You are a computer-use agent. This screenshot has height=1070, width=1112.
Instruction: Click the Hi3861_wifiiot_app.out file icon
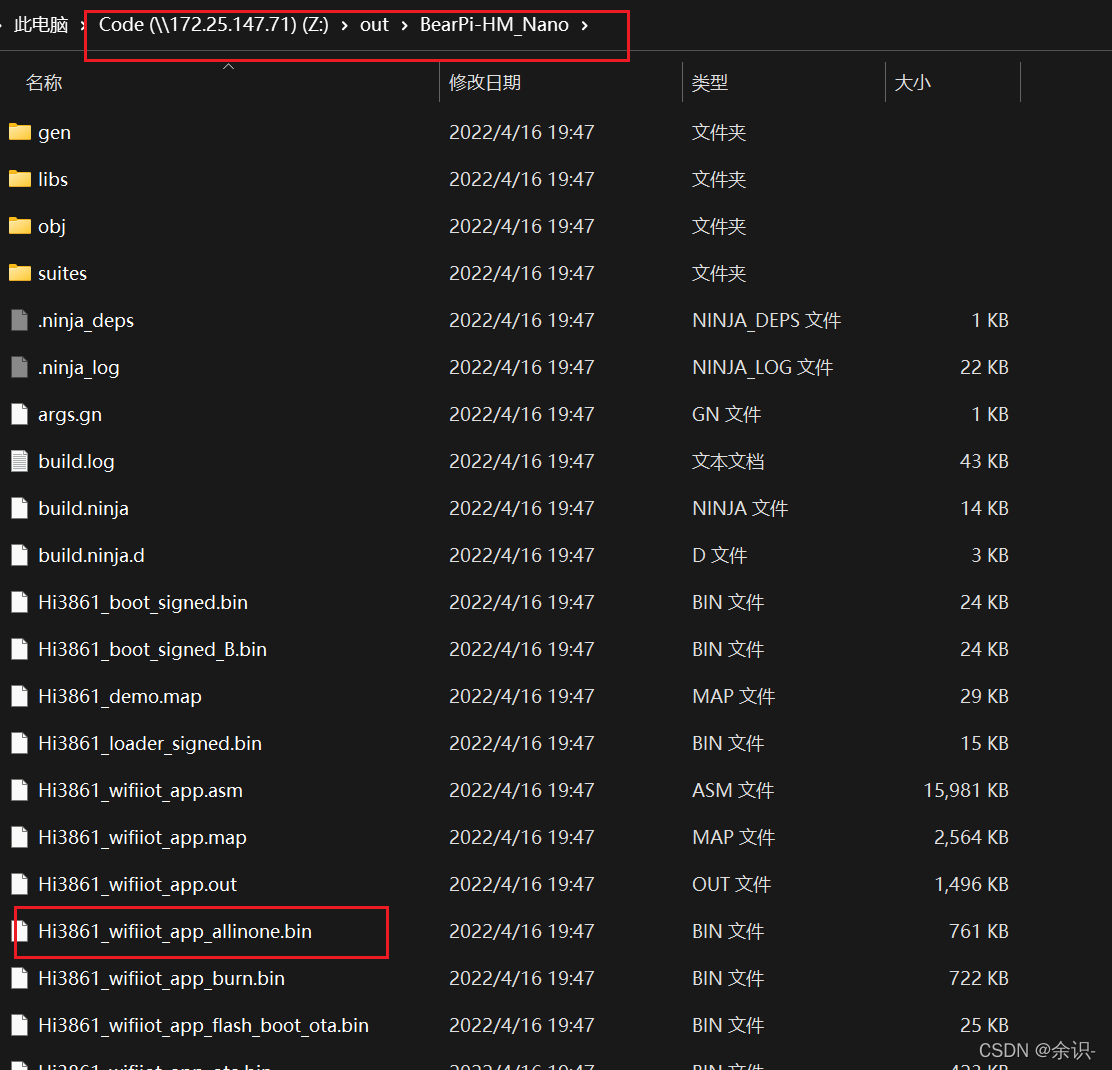[20, 884]
